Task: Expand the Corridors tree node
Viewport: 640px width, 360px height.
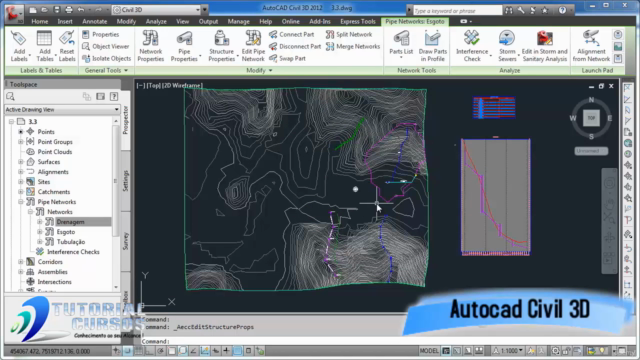Action: pyautogui.click(x=21, y=262)
